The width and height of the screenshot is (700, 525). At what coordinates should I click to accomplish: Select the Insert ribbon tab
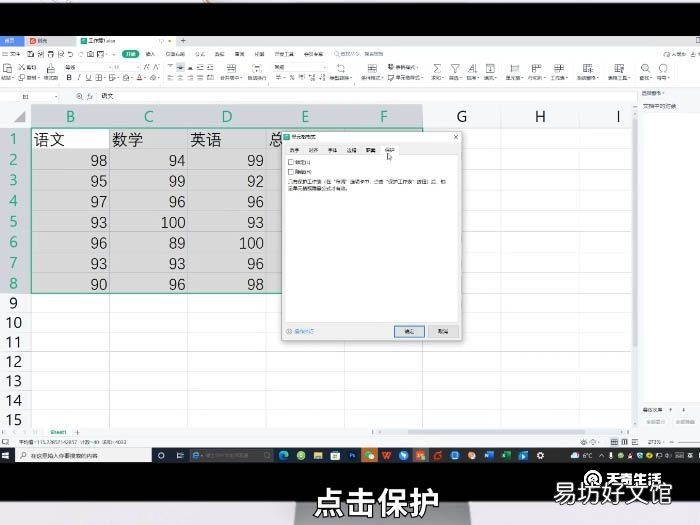point(150,54)
